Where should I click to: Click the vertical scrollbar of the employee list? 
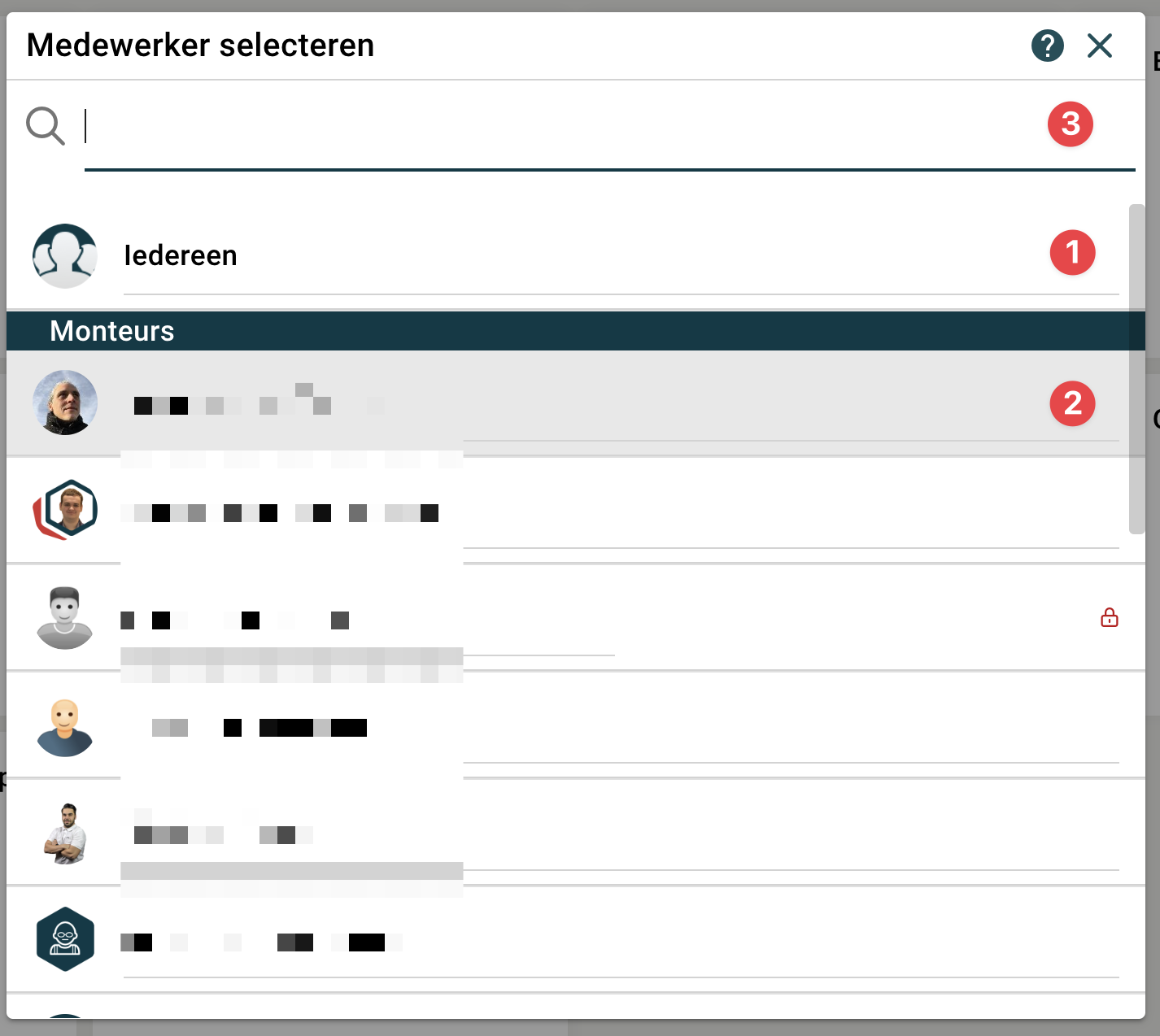pyautogui.click(x=1136, y=370)
